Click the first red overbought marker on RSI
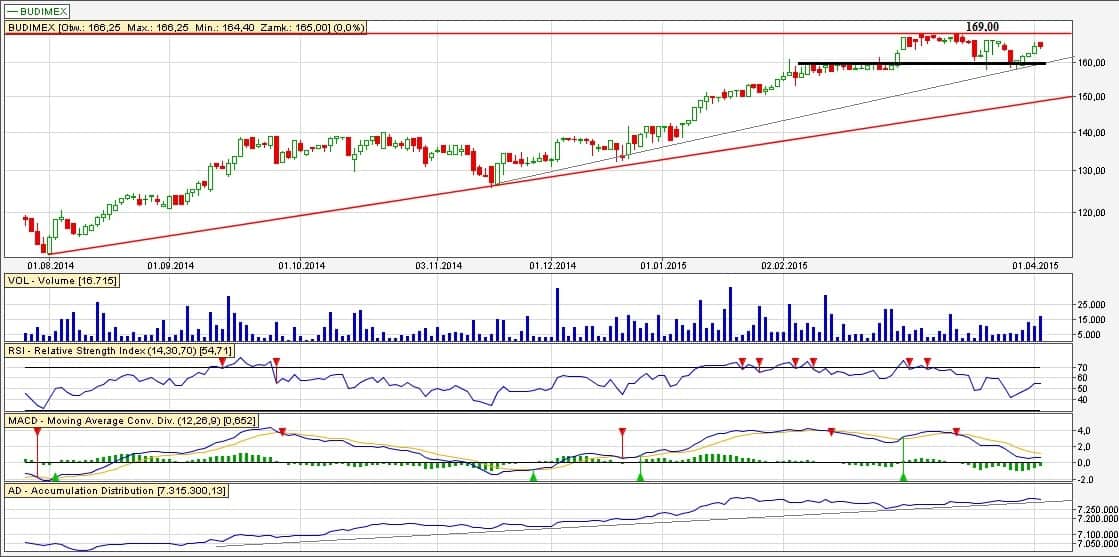Viewport: 1119px width, 557px height. click(222, 361)
